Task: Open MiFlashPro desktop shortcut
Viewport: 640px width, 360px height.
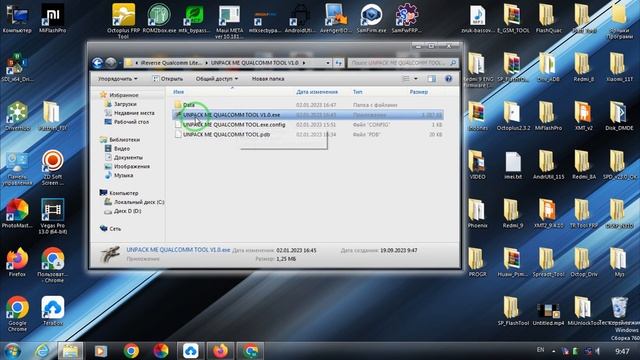Action: coord(53,18)
